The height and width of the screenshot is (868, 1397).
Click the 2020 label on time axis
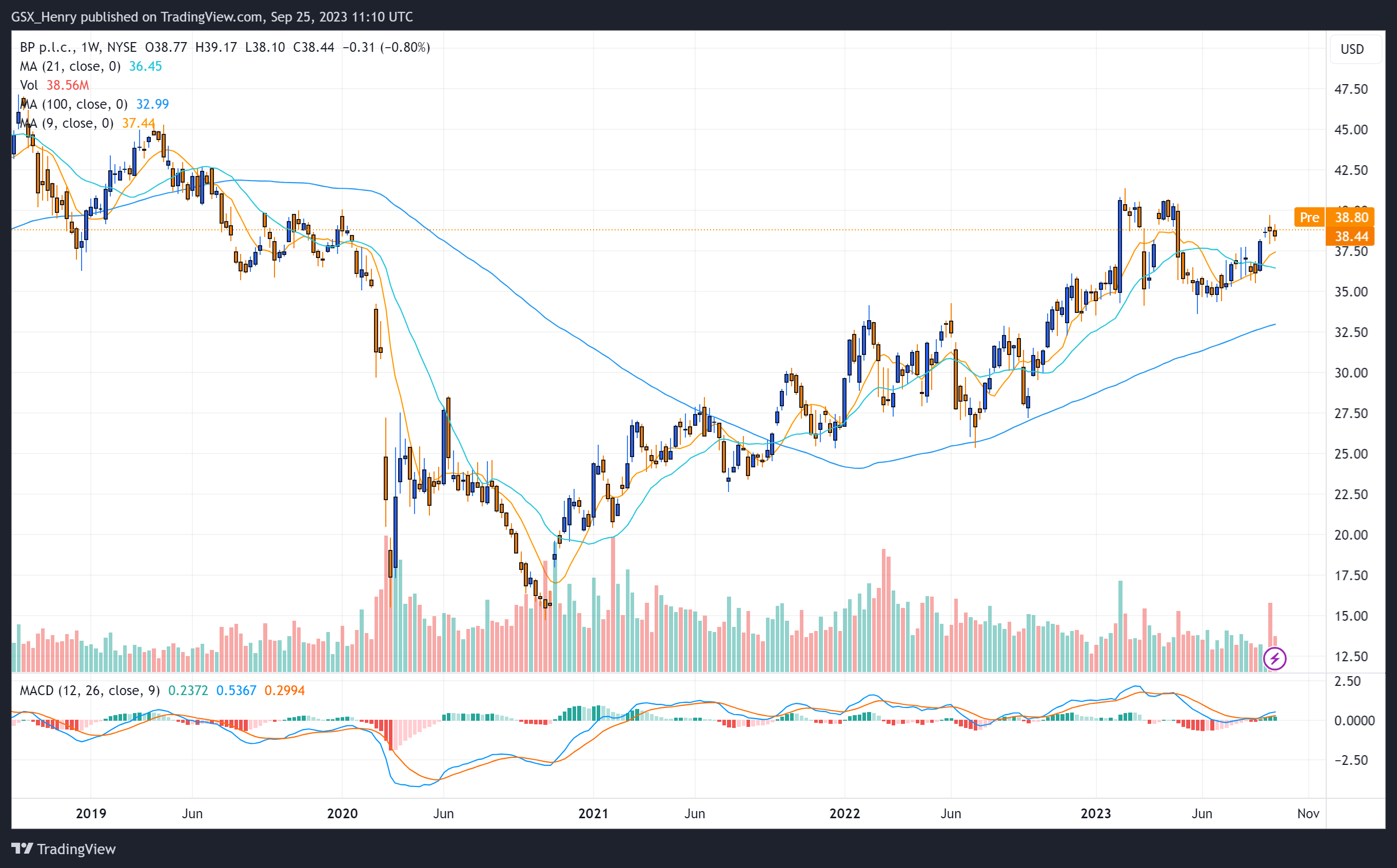point(342,814)
